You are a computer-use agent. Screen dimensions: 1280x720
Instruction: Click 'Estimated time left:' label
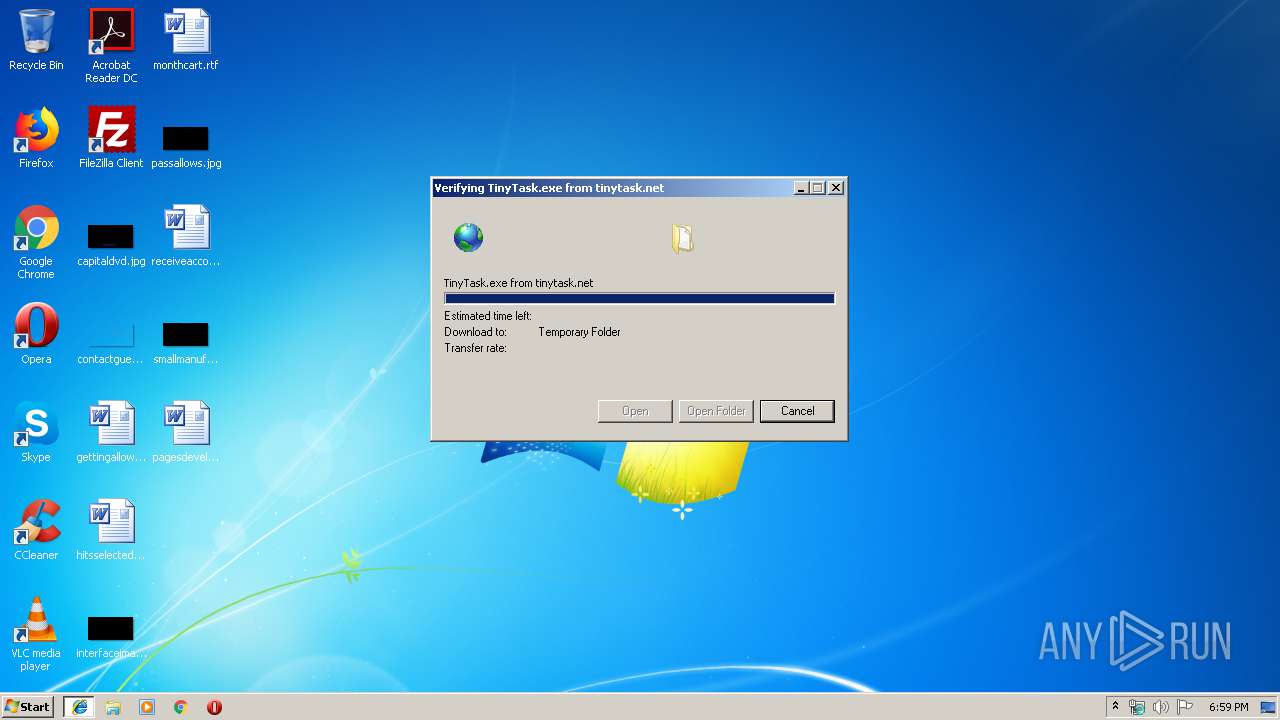tap(488, 316)
